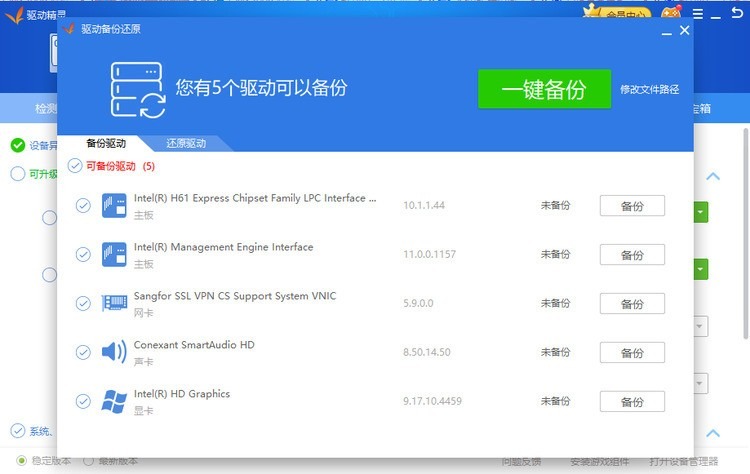
Task: Click 未备份 status of Sangfor VNIC
Action: [555, 303]
